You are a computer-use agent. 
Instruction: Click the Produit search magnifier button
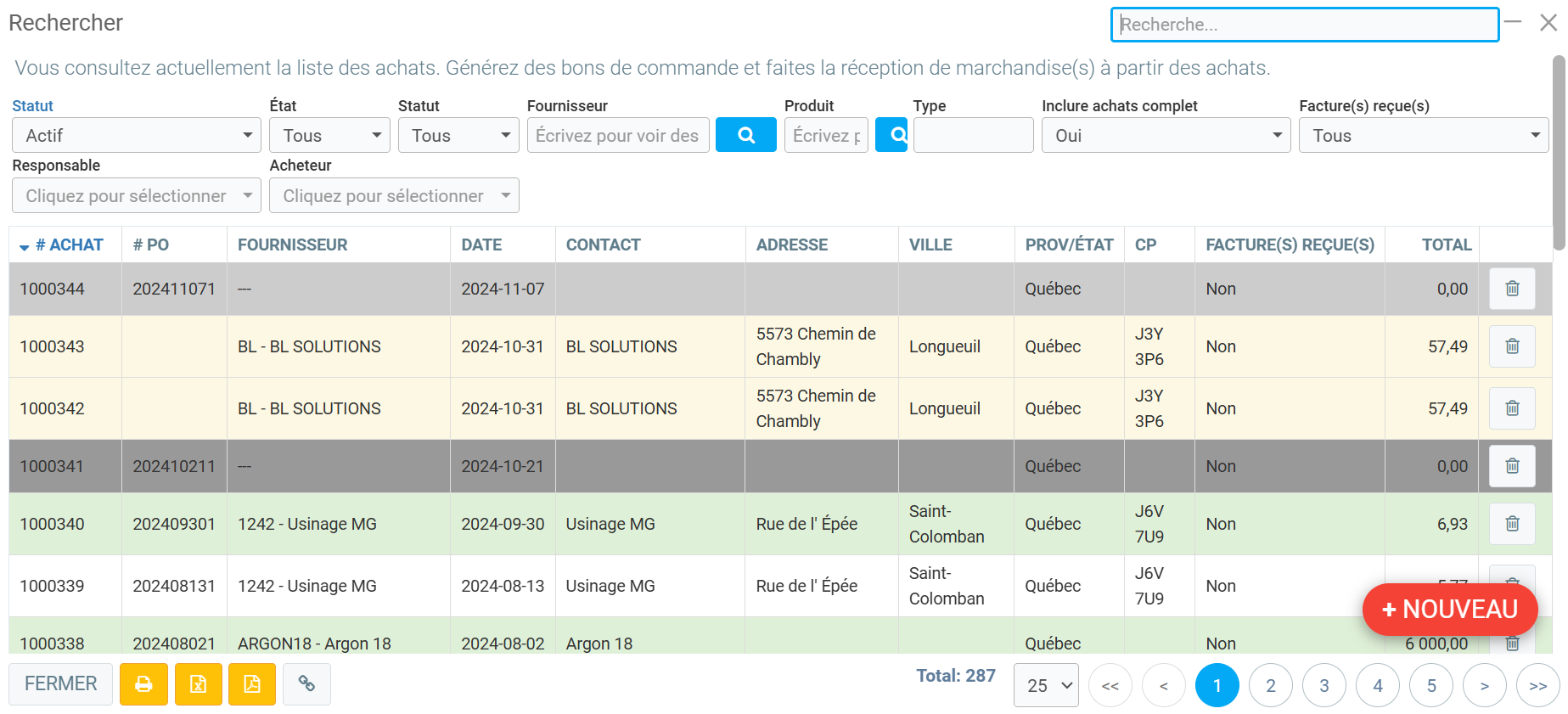(x=892, y=135)
